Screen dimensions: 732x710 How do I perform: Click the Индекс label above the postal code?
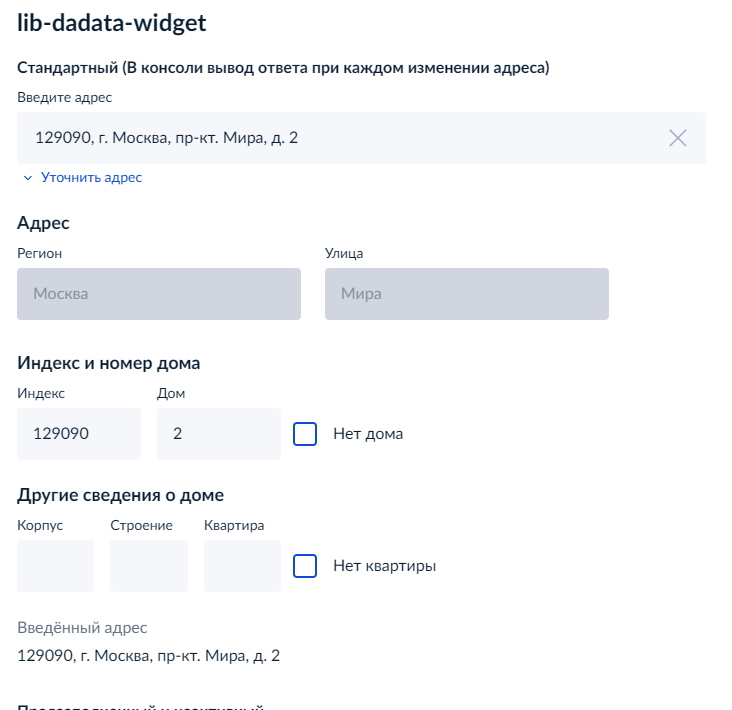click(x=41, y=393)
